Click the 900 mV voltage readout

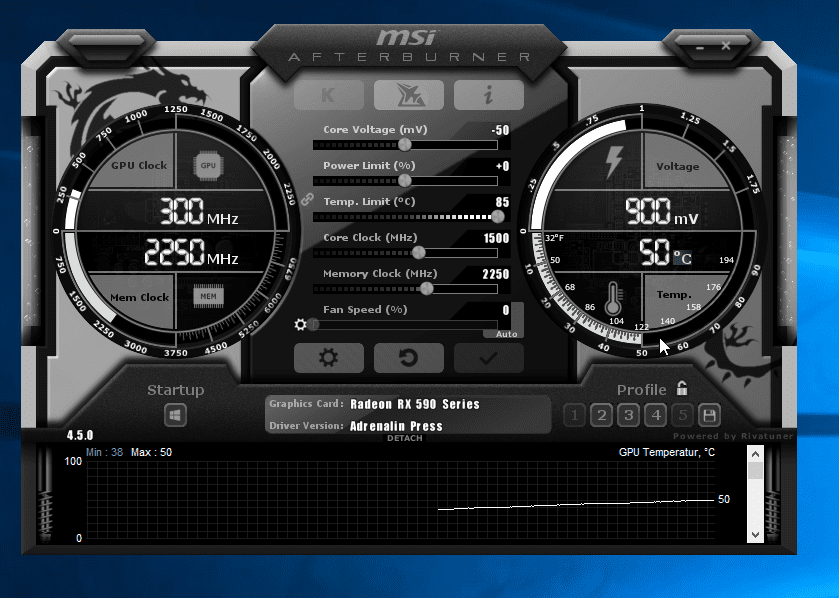point(661,211)
